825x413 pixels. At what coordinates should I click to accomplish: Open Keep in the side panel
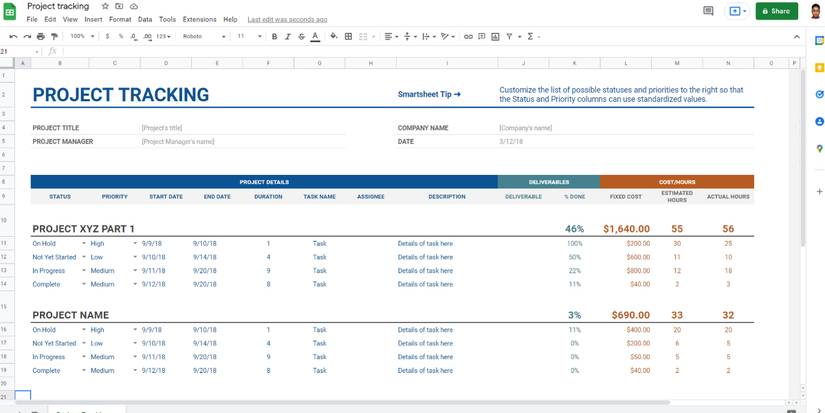pyautogui.click(x=819, y=67)
